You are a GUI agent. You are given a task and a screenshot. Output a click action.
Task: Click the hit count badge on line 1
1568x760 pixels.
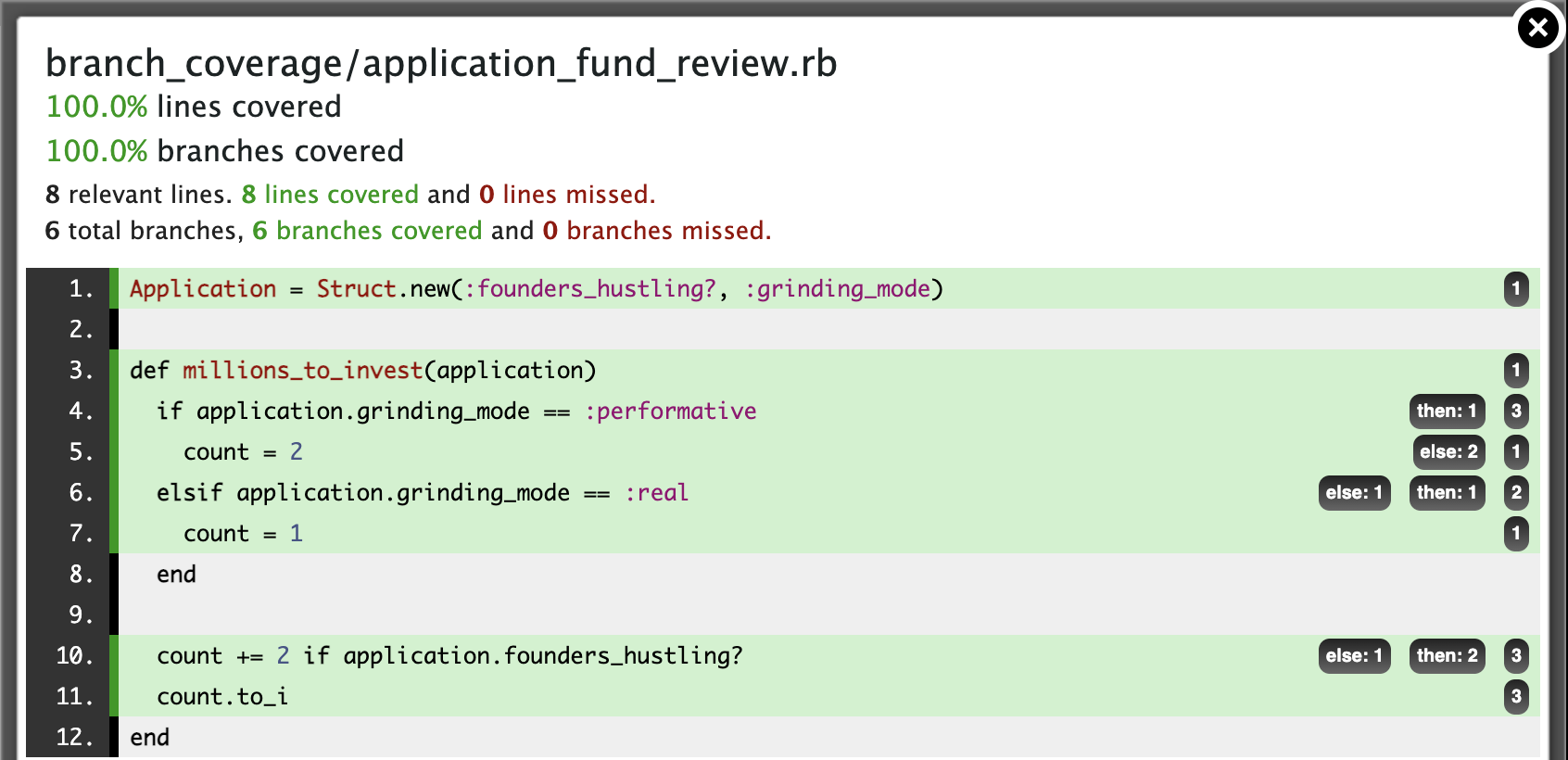click(1516, 289)
